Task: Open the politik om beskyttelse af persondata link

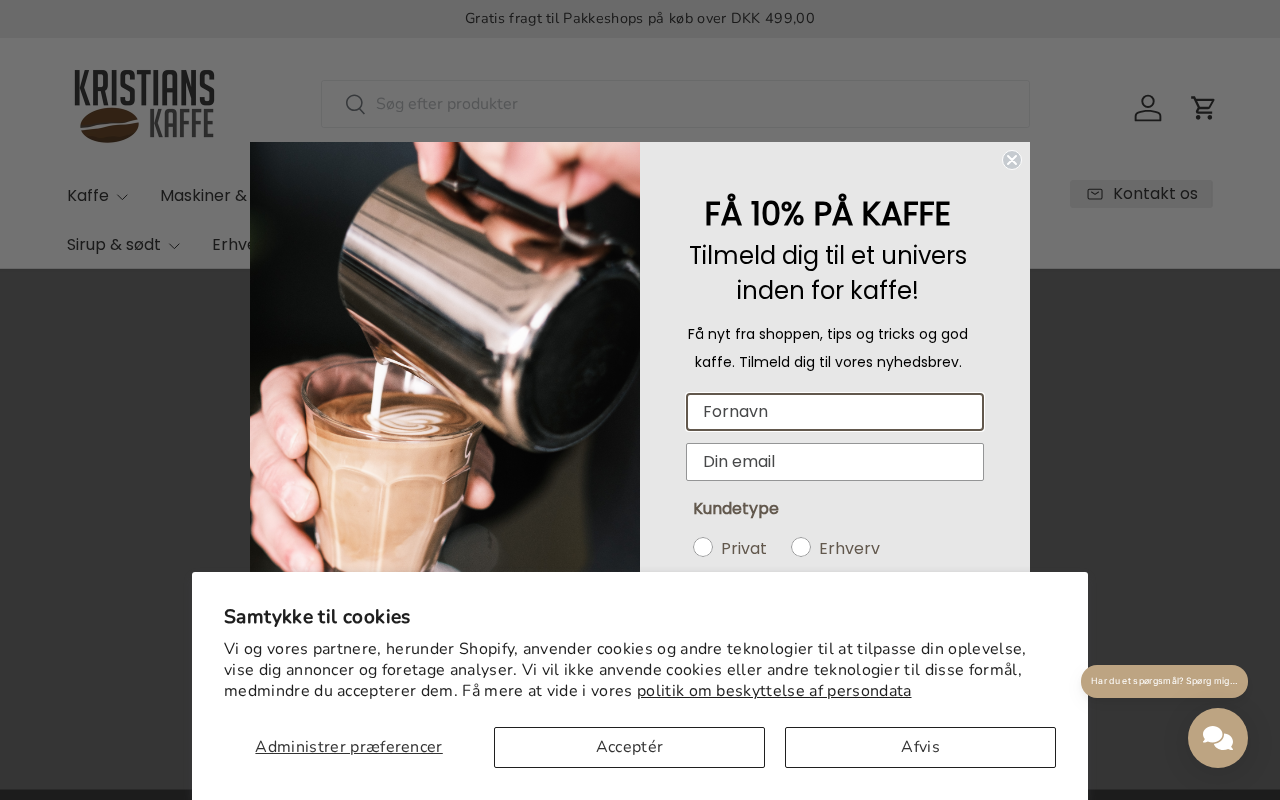Action: click(x=774, y=691)
